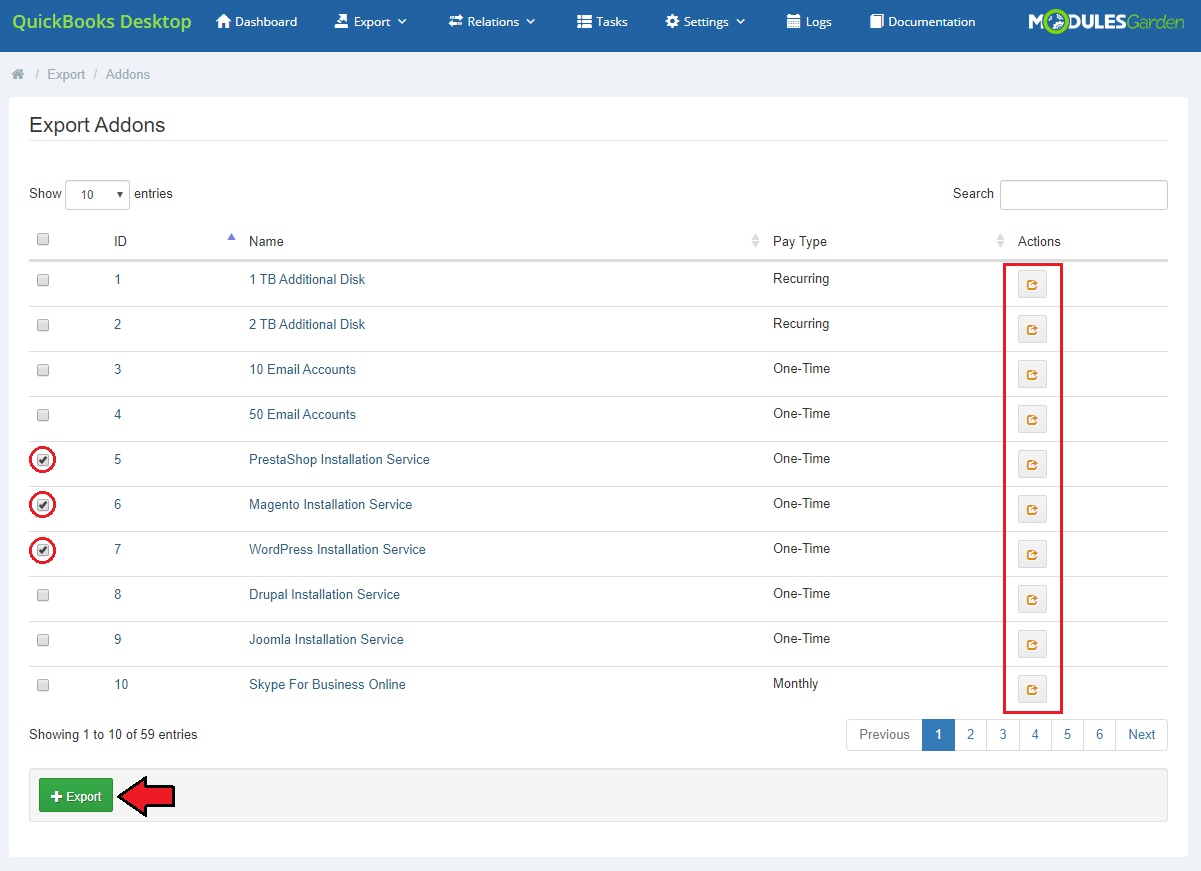Click export icon for Joomla Installation Service
Screen dimensions: 1201x871
1032,644
